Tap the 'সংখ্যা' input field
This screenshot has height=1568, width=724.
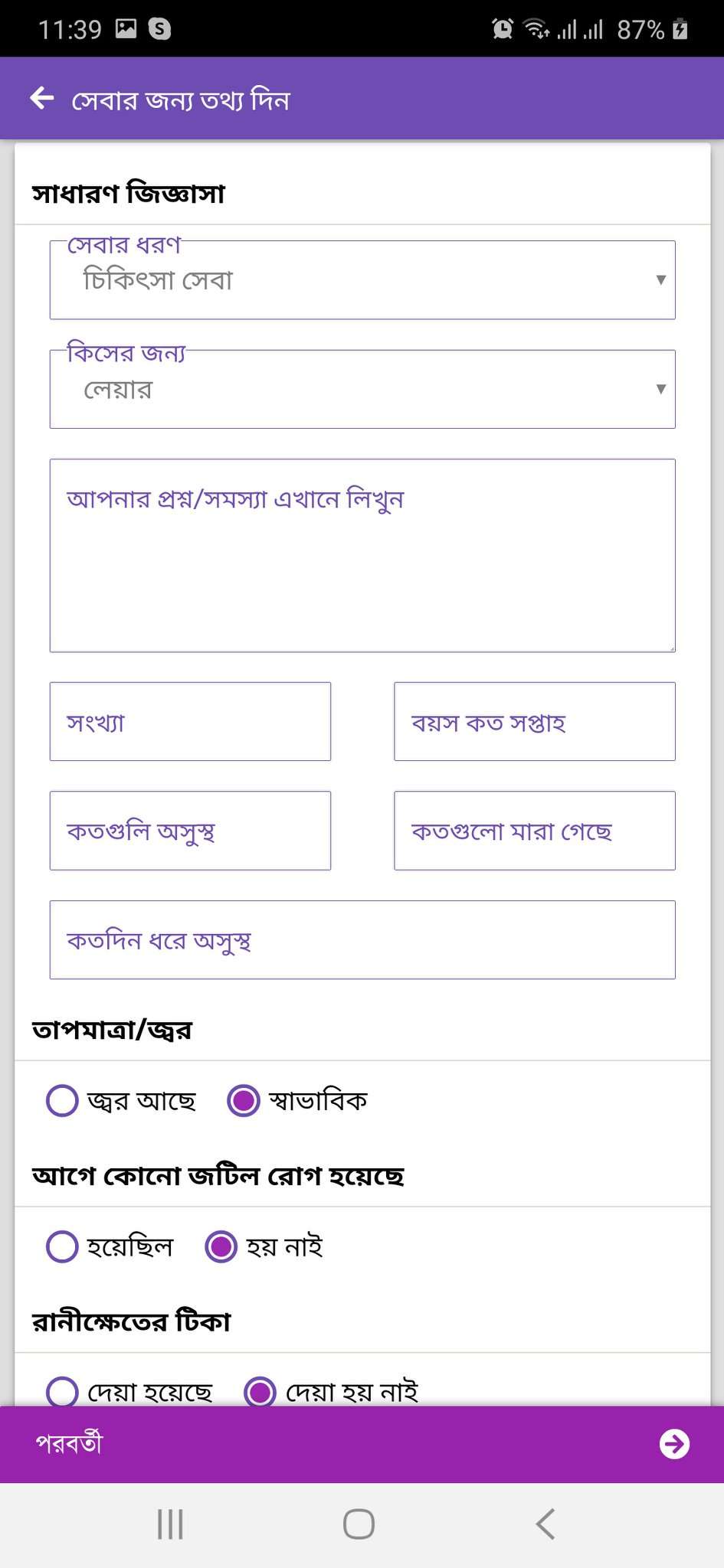pyautogui.click(x=190, y=721)
